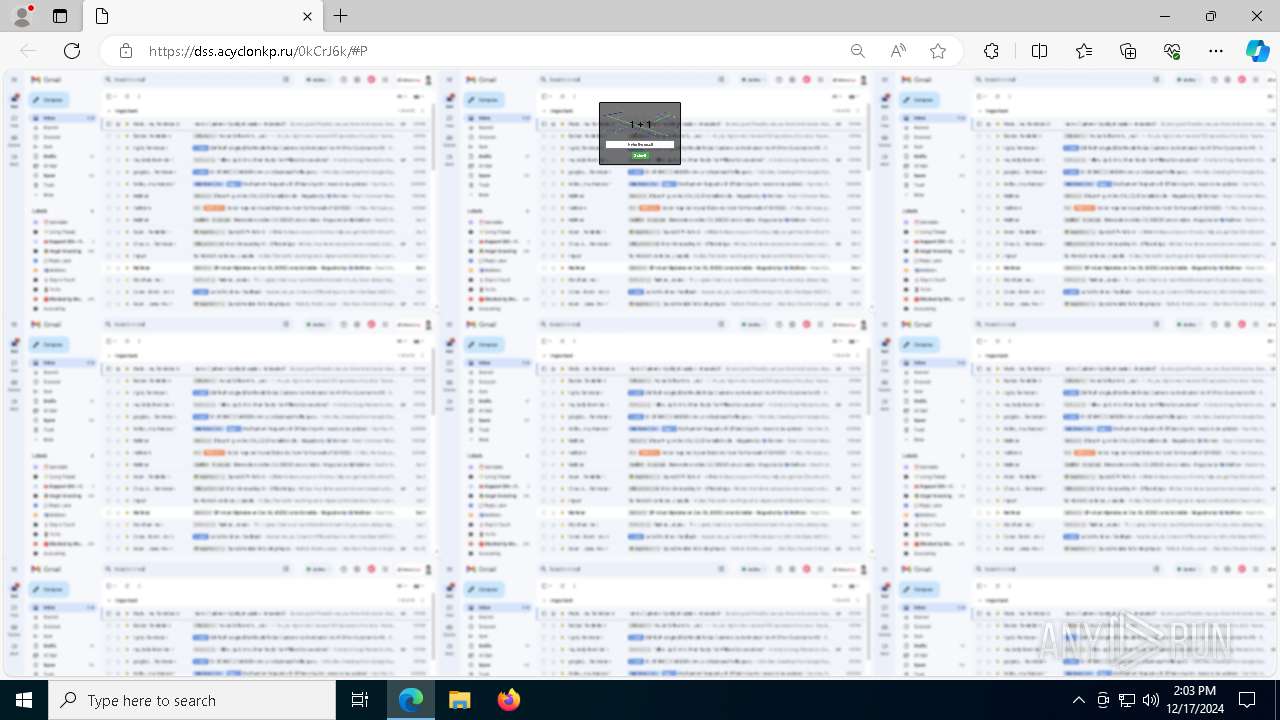Image resolution: width=1280 pixels, height=720 pixels.
Task: Open Task View on the taskbar
Action: coord(360,700)
